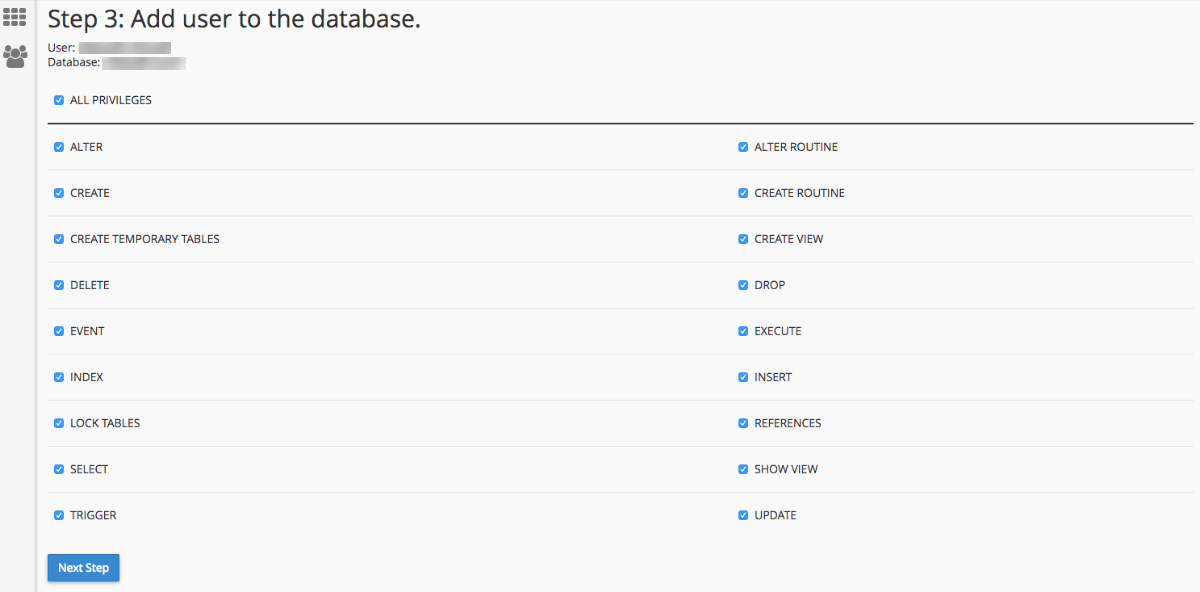This screenshot has height=592, width=1200.
Task: Open the user manager sidebar icon
Action: coord(15,57)
